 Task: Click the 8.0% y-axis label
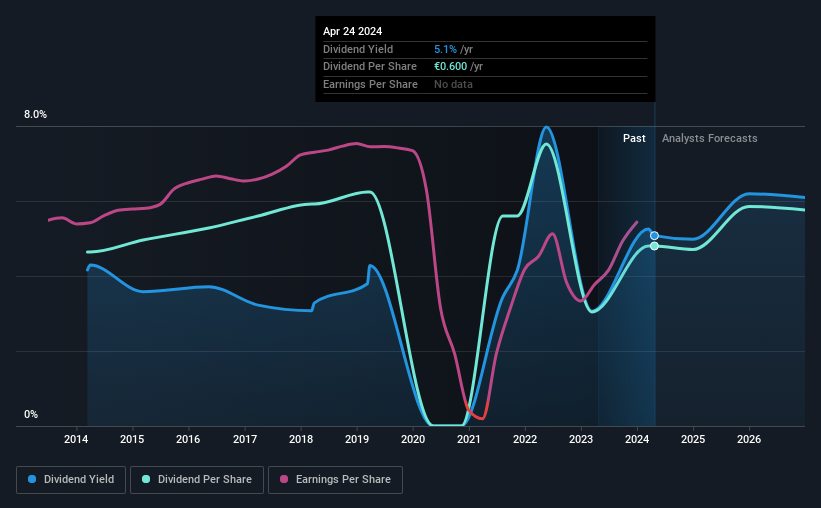35,114
